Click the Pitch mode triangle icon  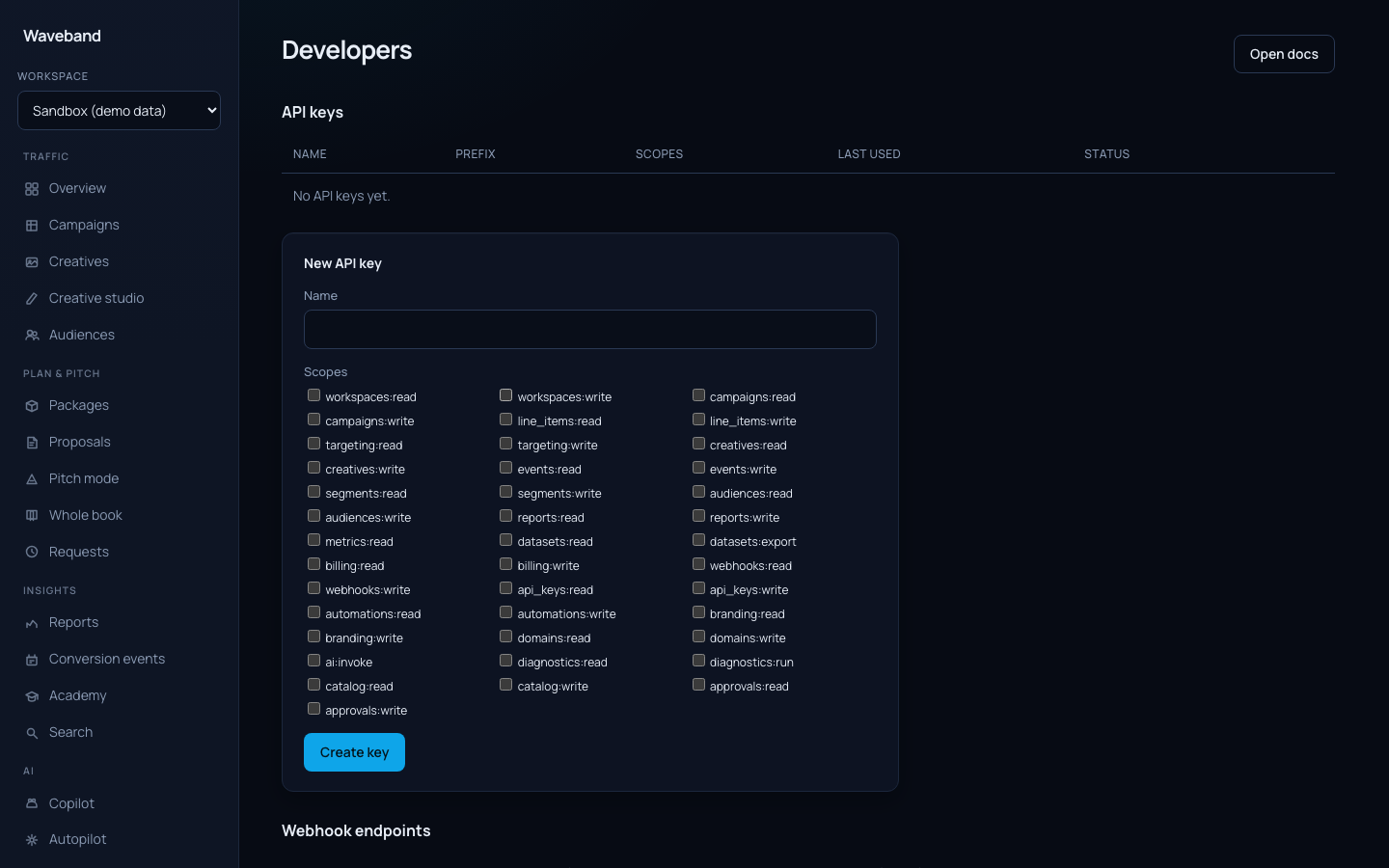32,479
